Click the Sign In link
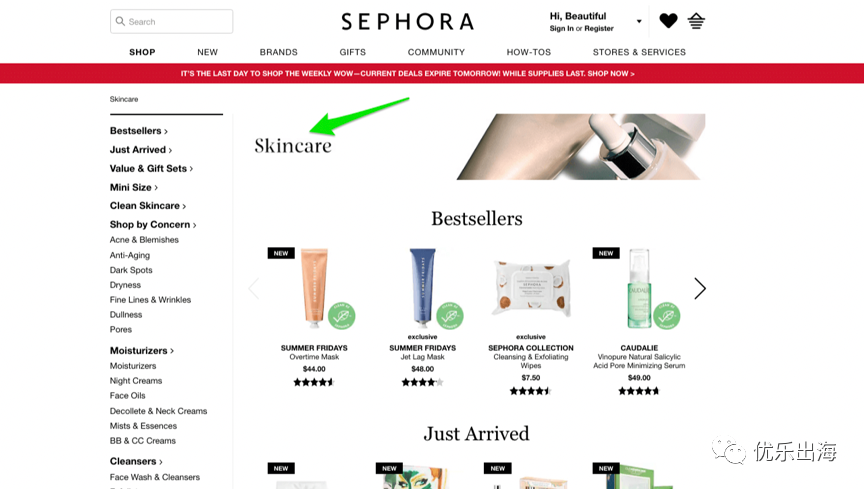 561,29
